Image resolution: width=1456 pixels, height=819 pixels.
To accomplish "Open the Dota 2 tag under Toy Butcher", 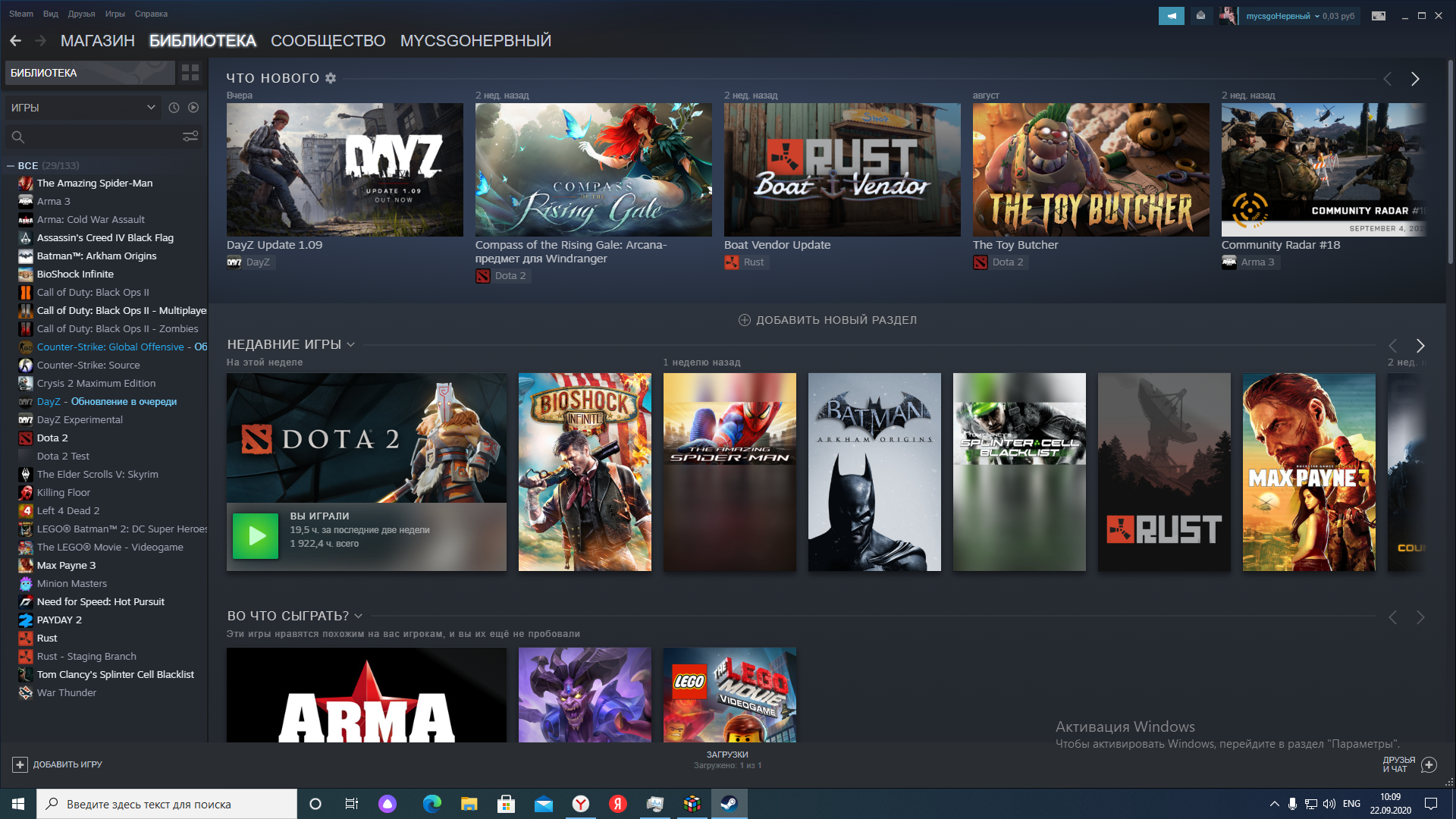I will coord(1000,262).
